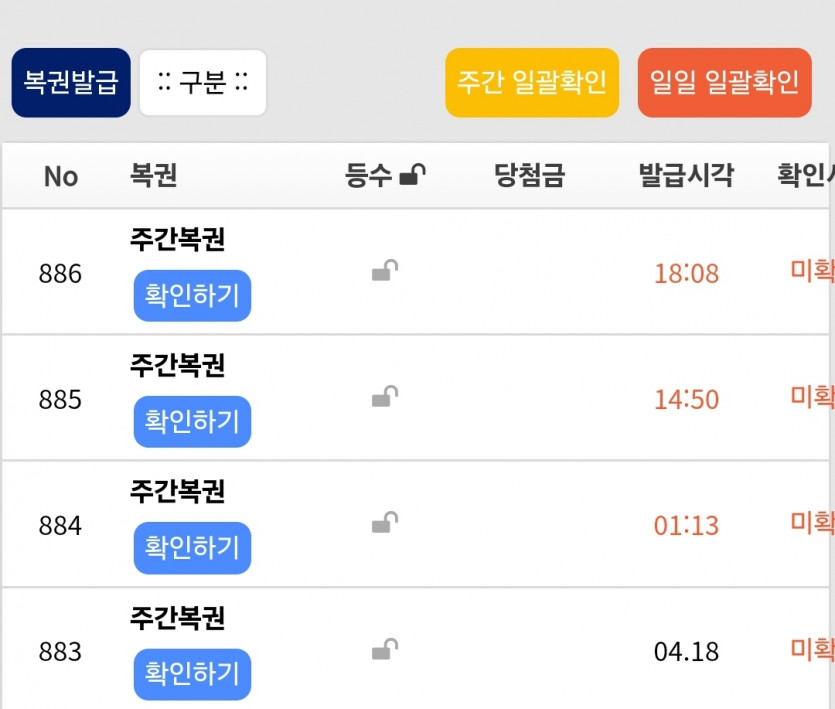Click 확인하기 for ticket 883

pyautogui.click(x=192, y=674)
